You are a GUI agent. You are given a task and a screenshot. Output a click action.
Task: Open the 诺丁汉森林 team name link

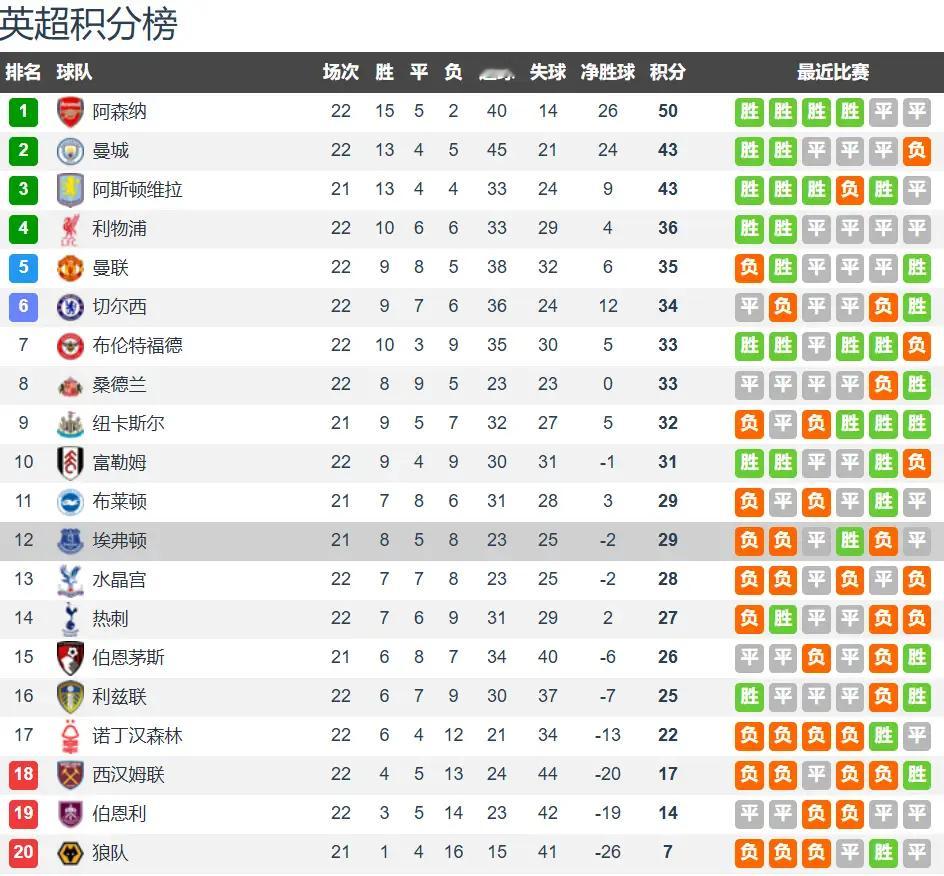137,736
